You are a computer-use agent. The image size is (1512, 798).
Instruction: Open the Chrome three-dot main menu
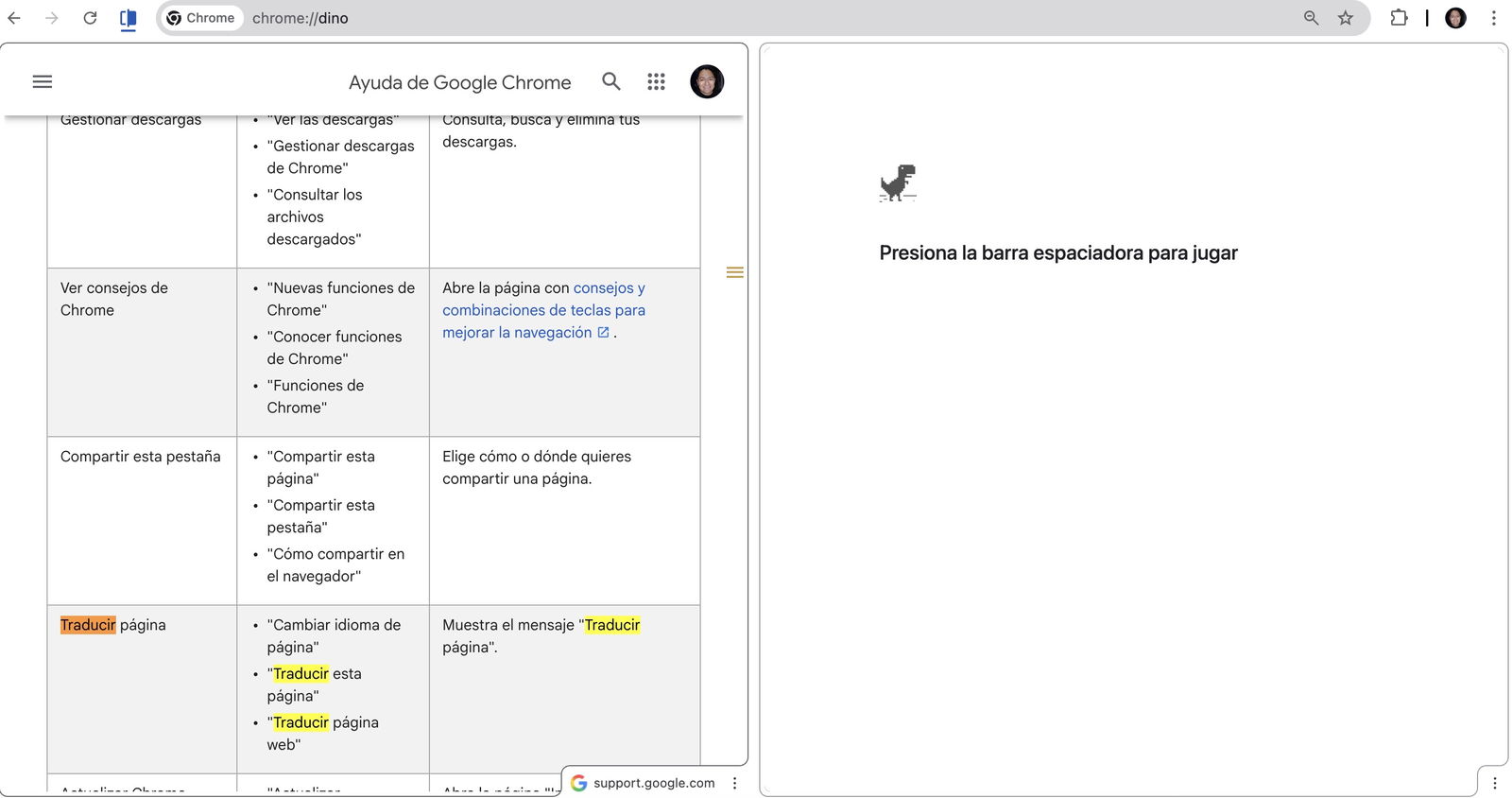pyautogui.click(x=1494, y=18)
